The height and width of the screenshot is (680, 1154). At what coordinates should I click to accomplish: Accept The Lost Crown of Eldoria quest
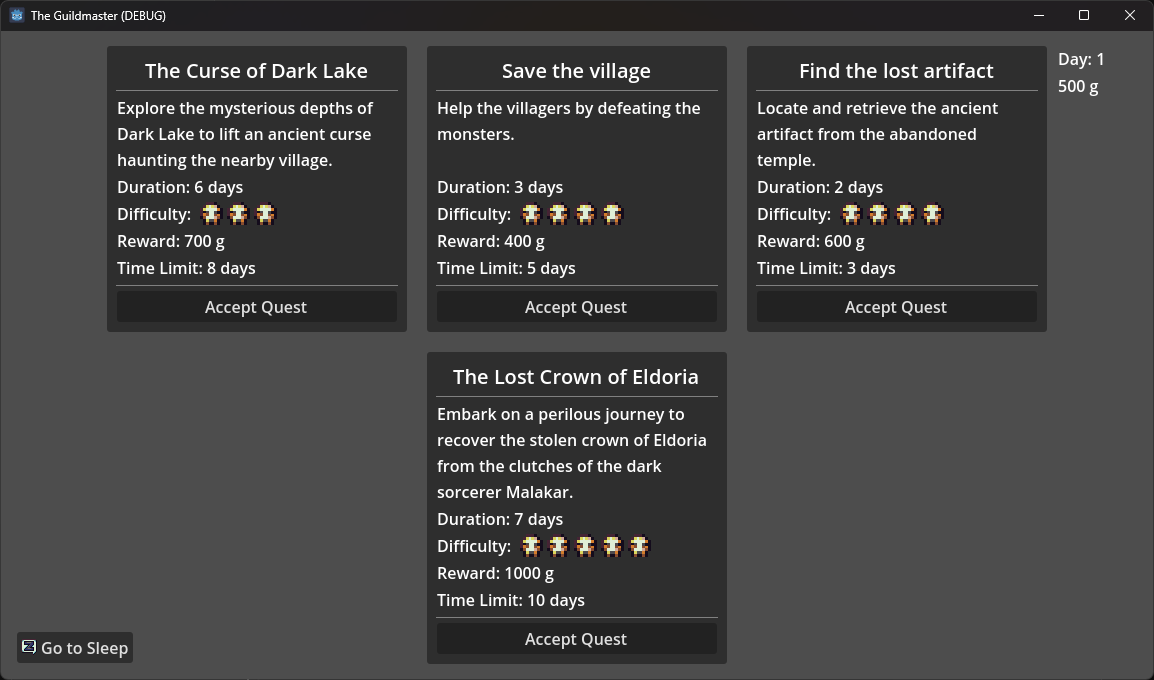[x=576, y=639]
